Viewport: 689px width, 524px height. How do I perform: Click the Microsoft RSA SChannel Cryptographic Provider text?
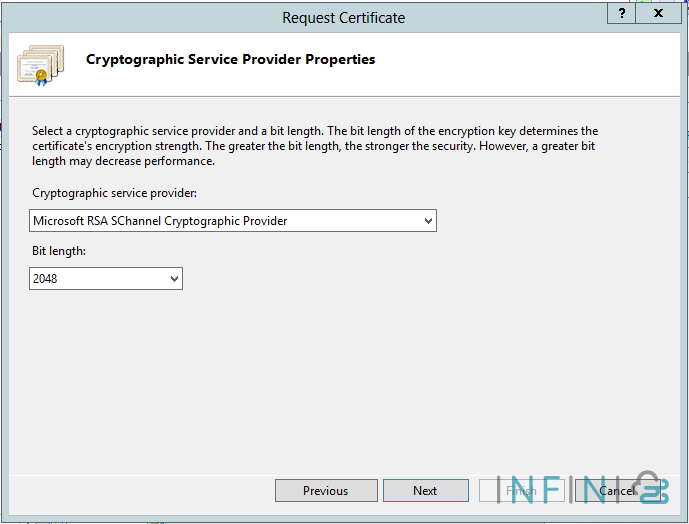pos(160,220)
